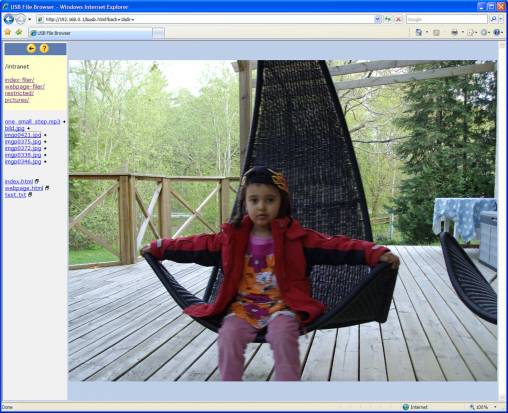The image size is (508, 413).
Task: Click the Favorites star icon
Action: pyautogui.click(x=8, y=32)
